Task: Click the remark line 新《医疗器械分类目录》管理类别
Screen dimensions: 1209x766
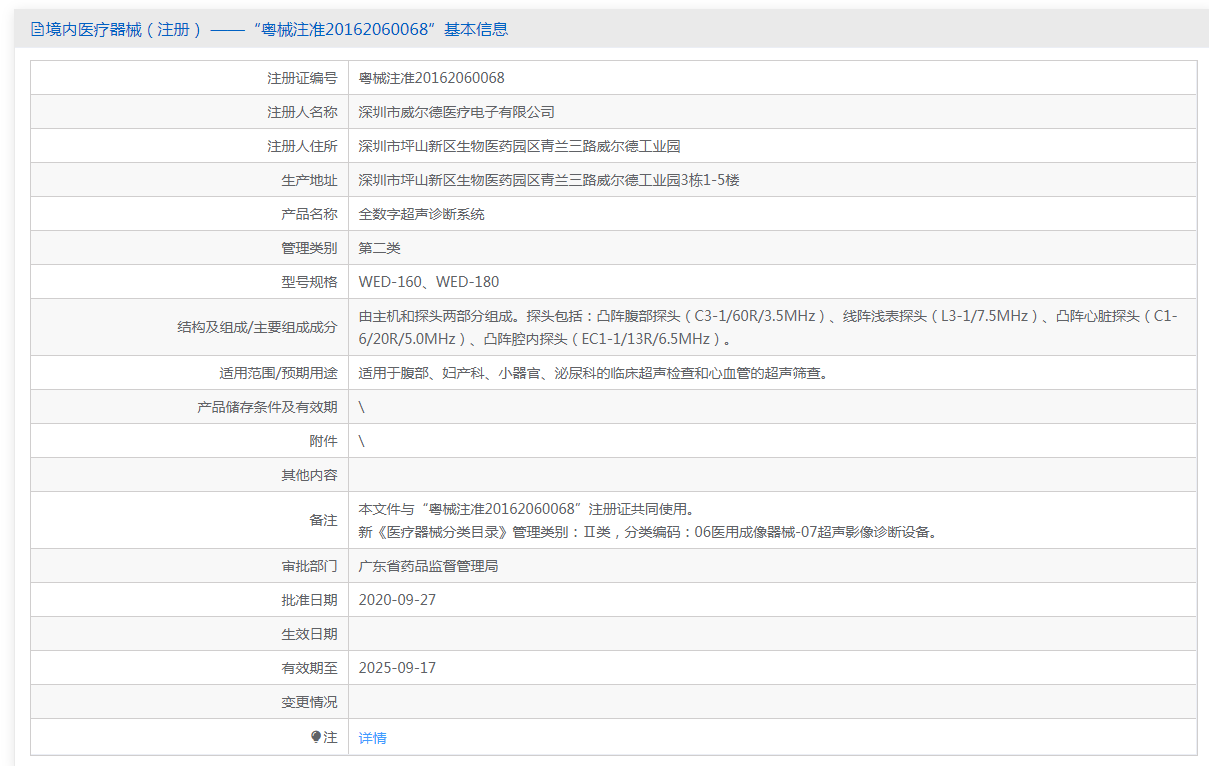Action: (649, 532)
